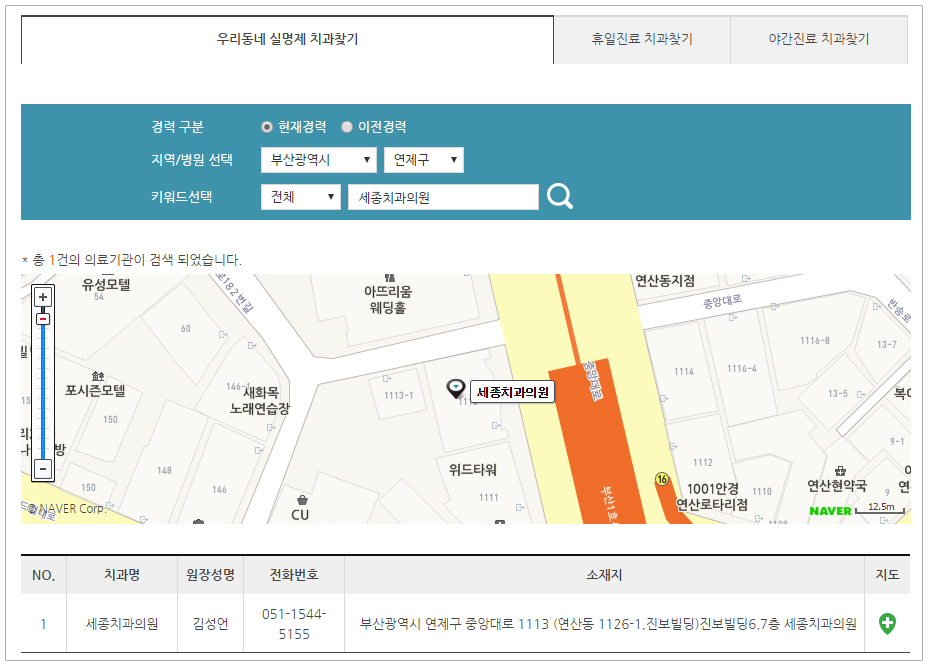Switch to 휴일진료 치과찾기 tab

[641, 40]
